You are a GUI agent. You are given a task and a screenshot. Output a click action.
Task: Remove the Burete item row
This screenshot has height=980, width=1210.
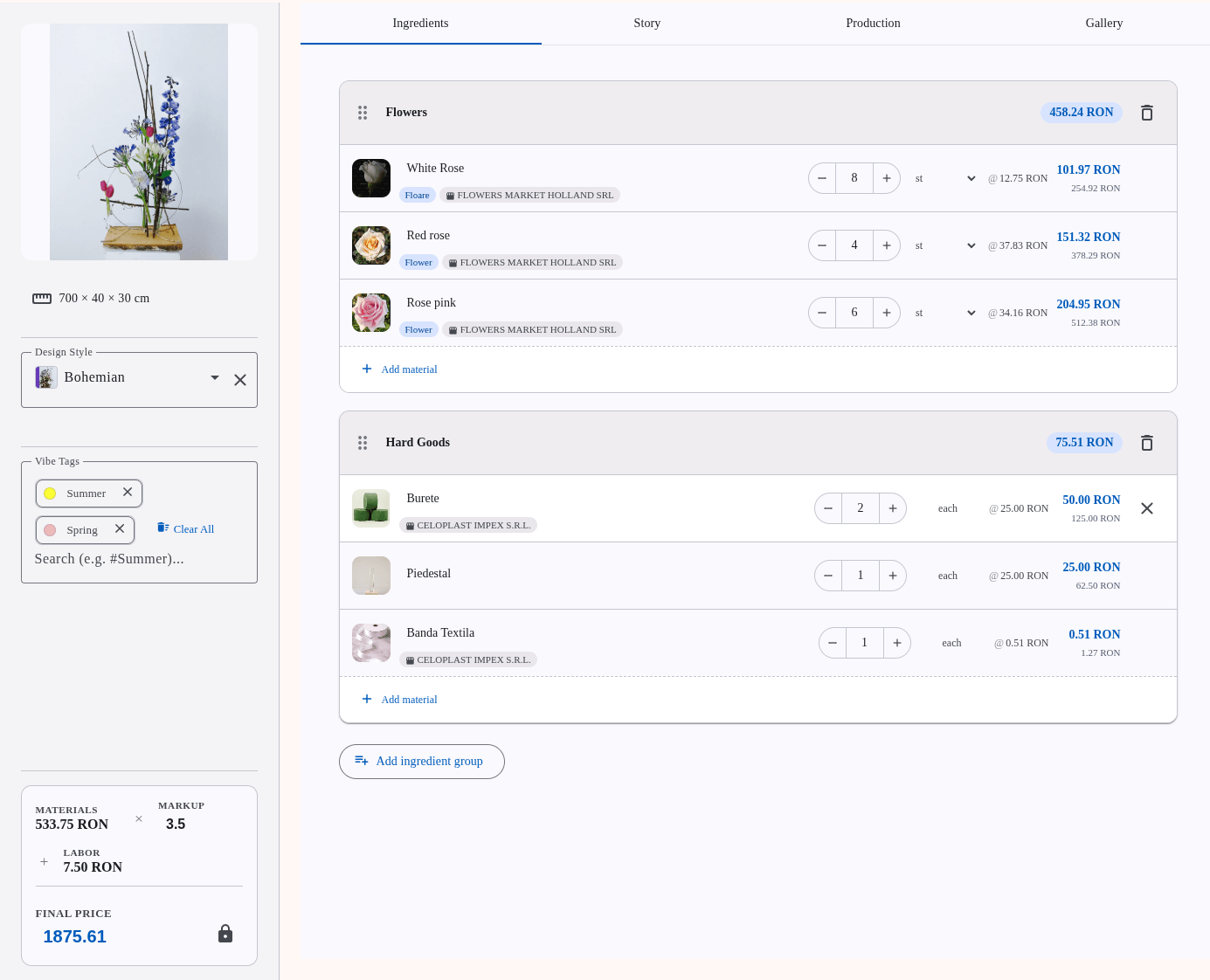coord(1147,508)
